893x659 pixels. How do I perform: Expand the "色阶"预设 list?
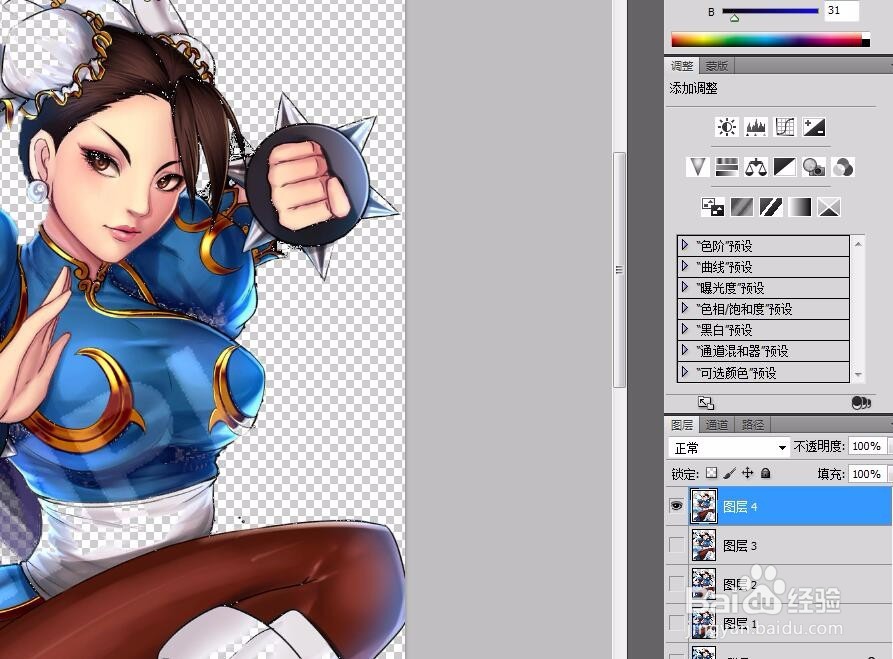[685, 245]
